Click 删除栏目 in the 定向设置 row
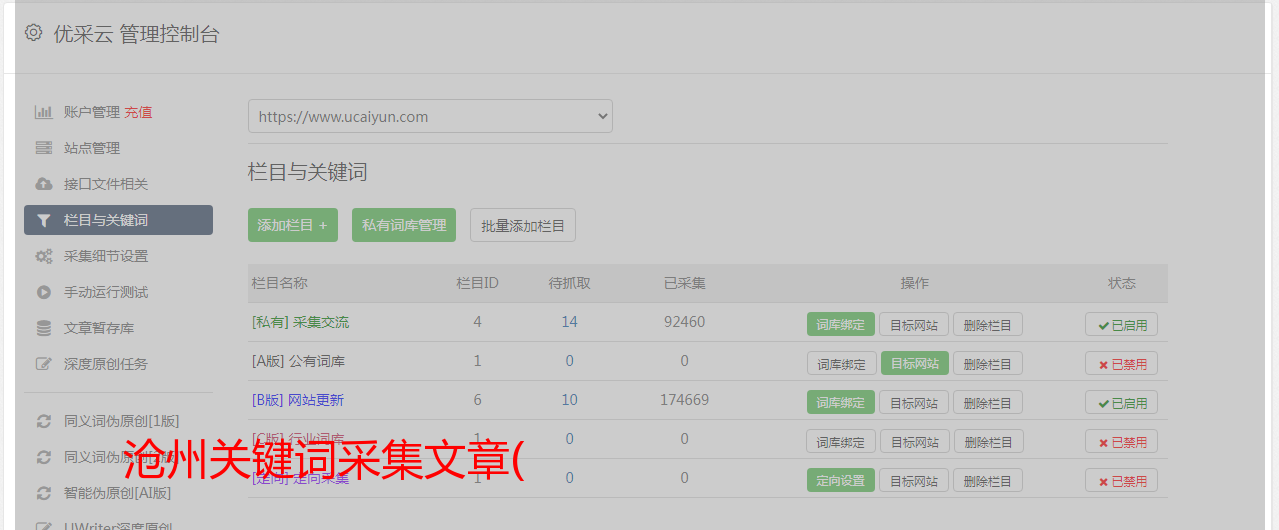The height and width of the screenshot is (530, 1279). [x=988, y=480]
